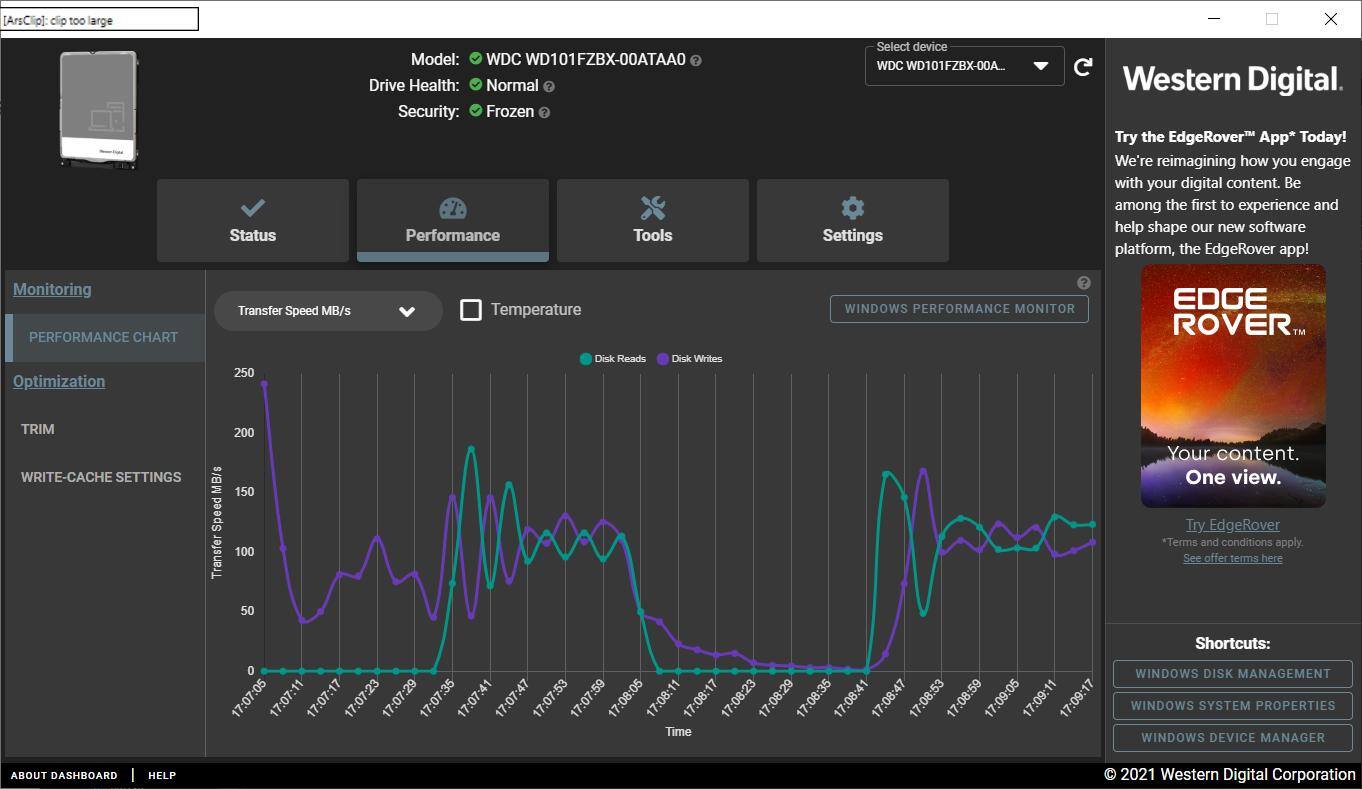
Task: Click the help icon beside Drive Health
Action: click(x=549, y=86)
